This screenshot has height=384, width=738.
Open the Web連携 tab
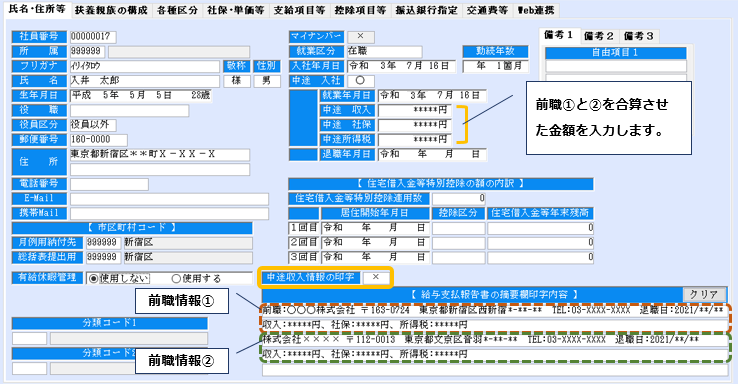[x=536, y=10]
